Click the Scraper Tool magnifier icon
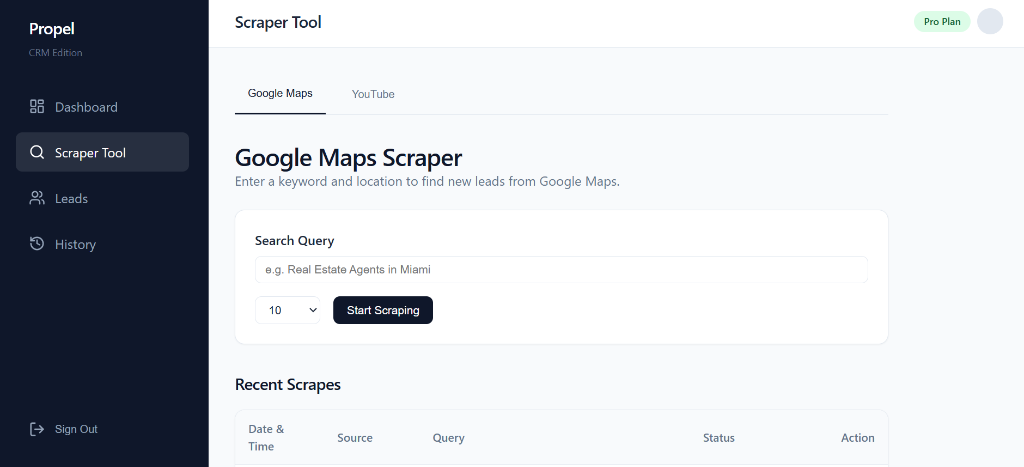 37,153
